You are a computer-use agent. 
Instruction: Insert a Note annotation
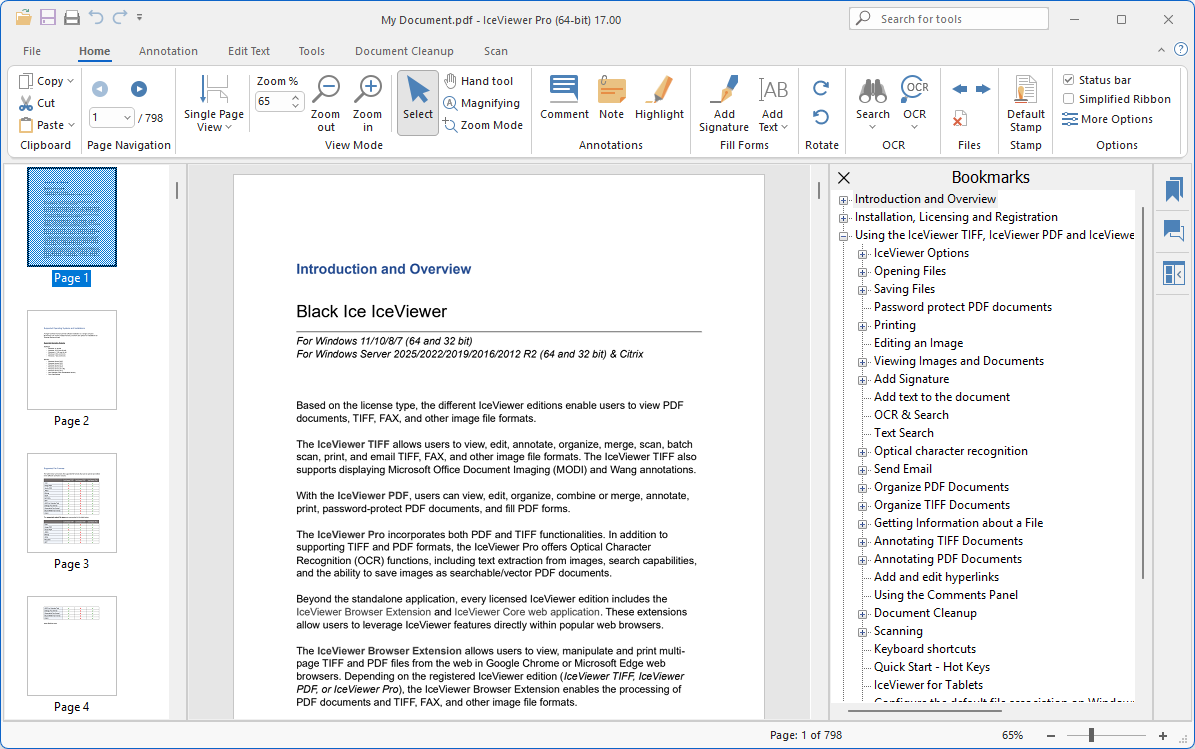pyautogui.click(x=611, y=92)
